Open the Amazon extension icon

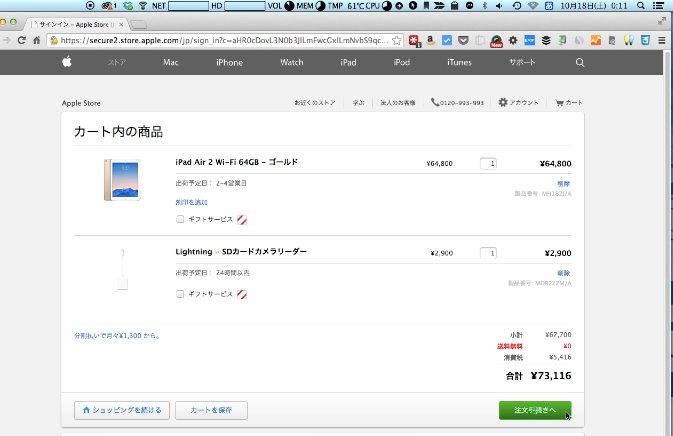tap(430, 40)
